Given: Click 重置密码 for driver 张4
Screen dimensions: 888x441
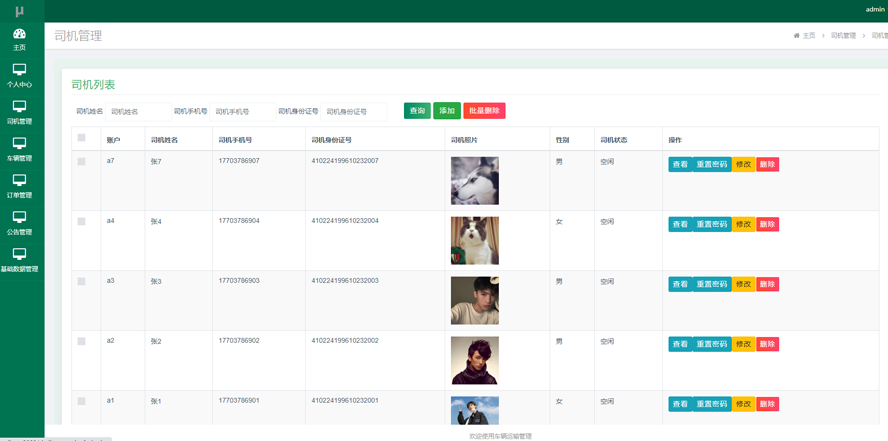Looking at the screenshot, I should pos(712,224).
